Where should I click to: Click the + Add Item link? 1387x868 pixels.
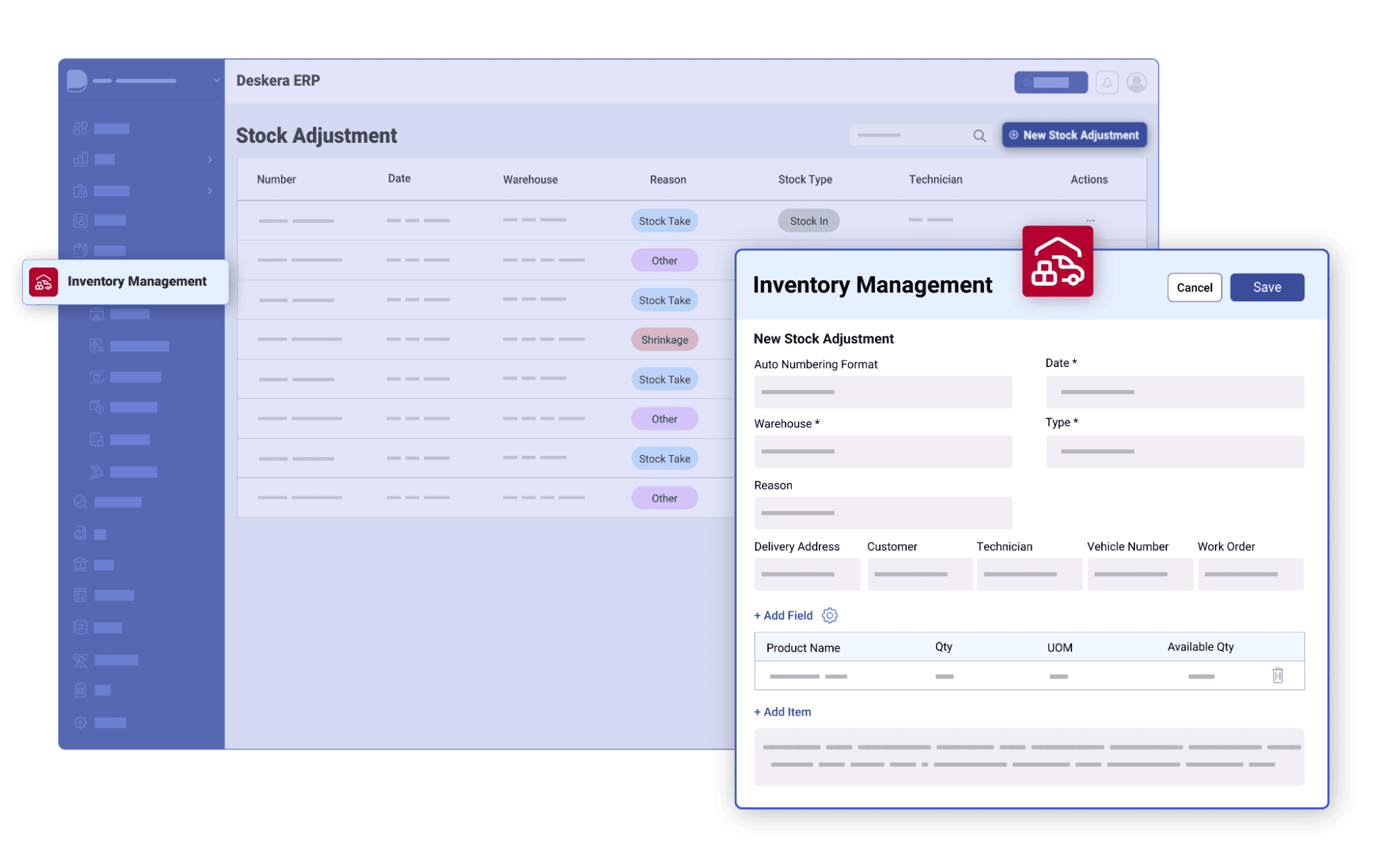pyautogui.click(x=782, y=713)
